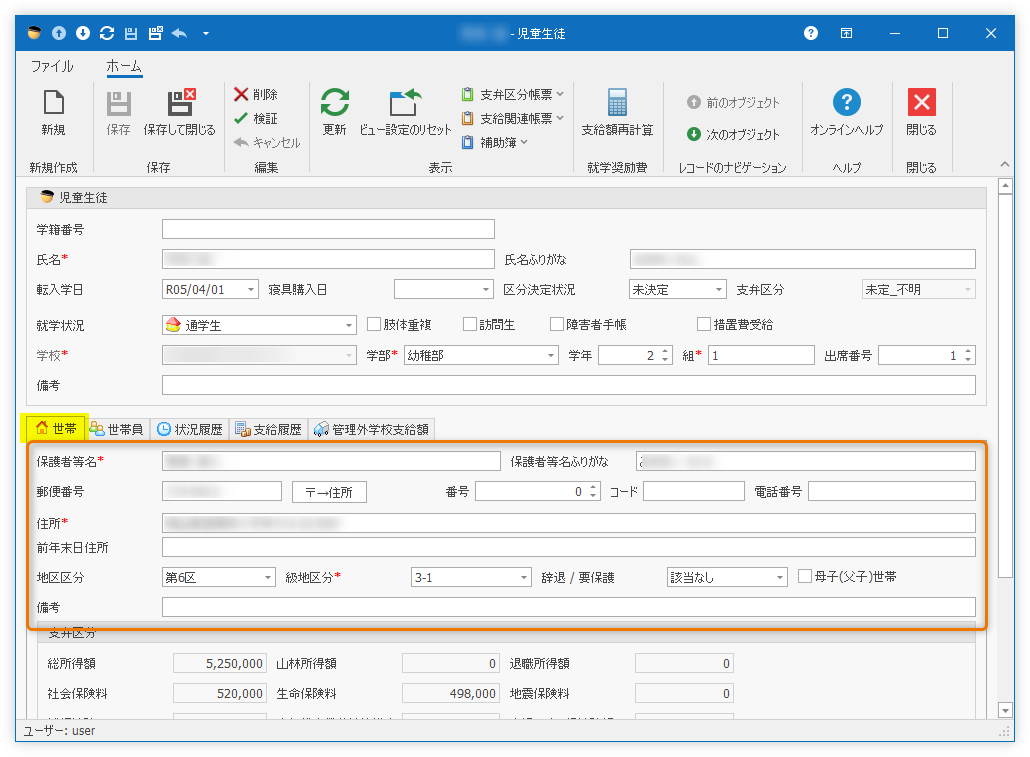Click the save-and-close icon in title bar
1030x757 pixels.
click(155, 33)
